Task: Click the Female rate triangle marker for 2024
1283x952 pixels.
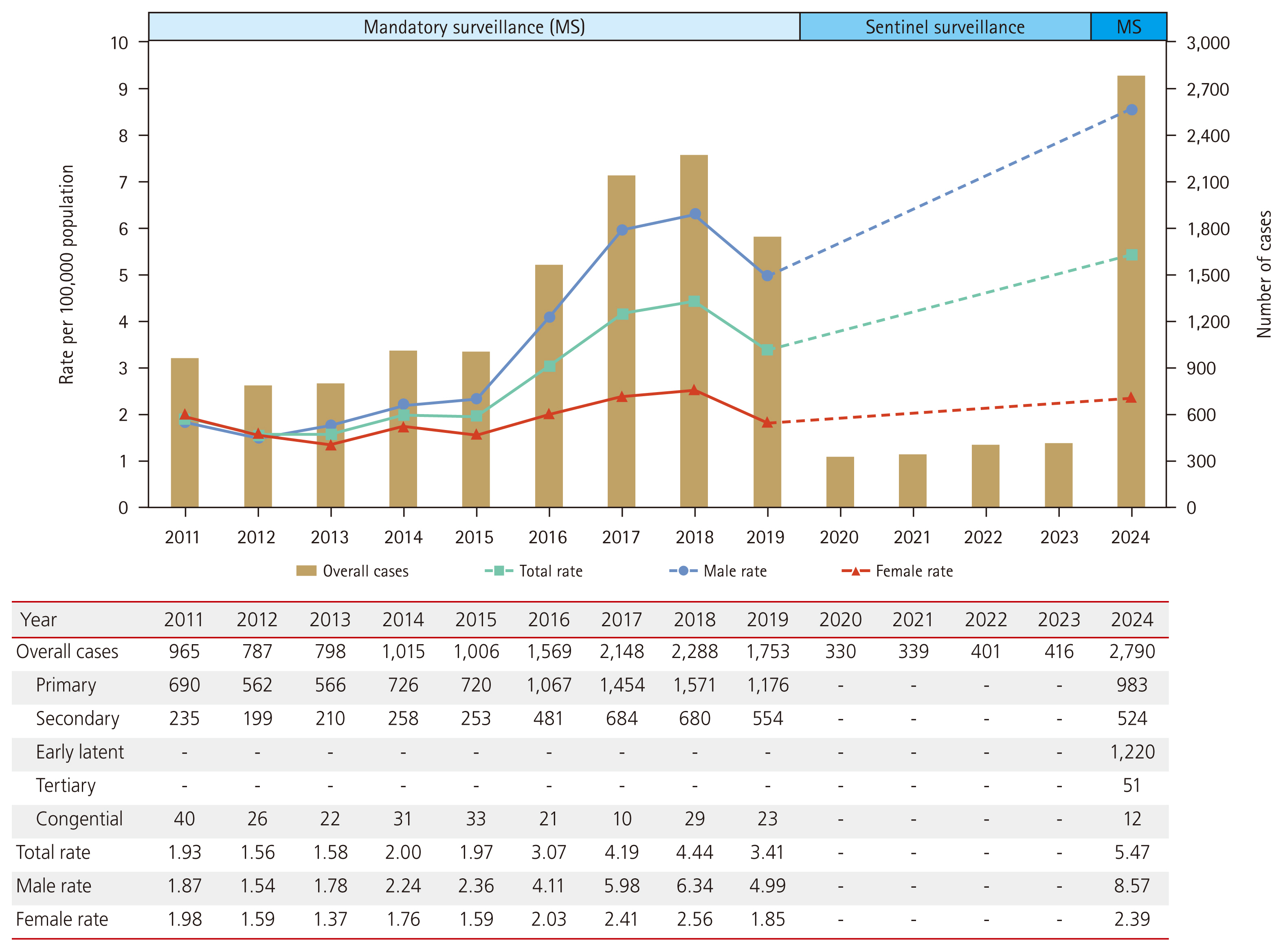Action: point(1131,398)
